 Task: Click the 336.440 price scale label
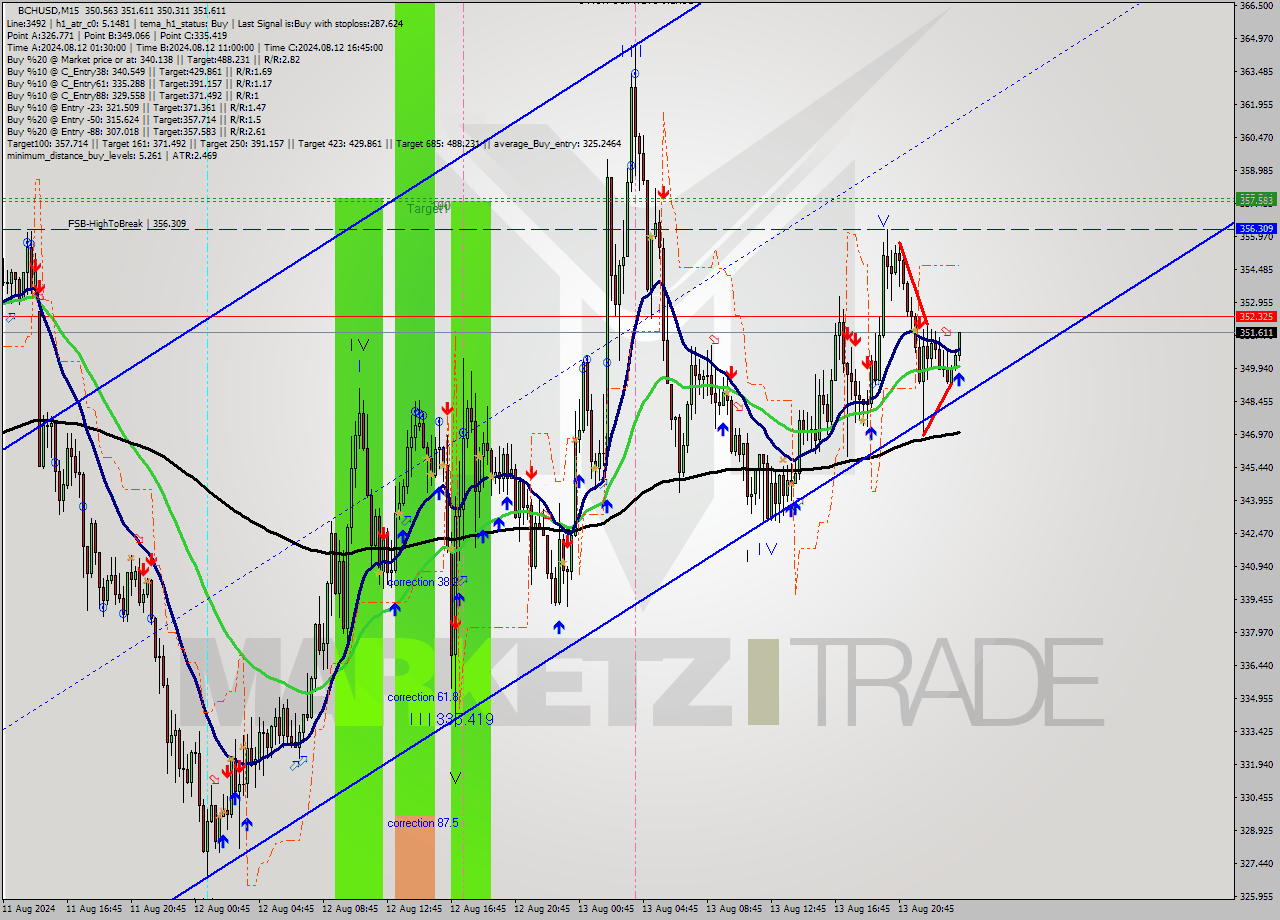click(x=1256, y=666)
